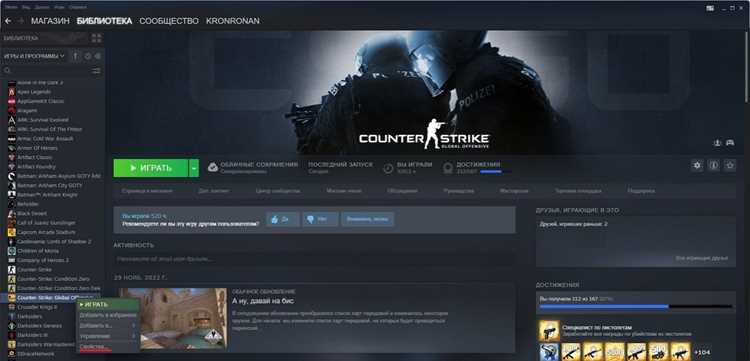The image size is (750, 361).
Task: Open the pistol specialist achievement icon
Action: (549, 331)
